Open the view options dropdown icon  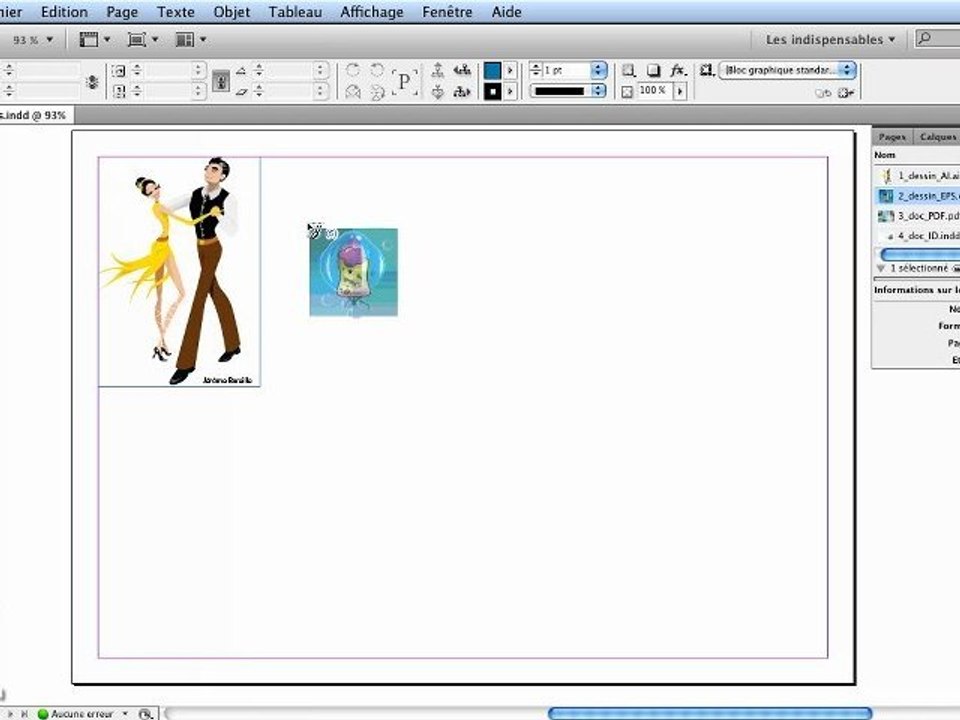[x=95, y=40]
